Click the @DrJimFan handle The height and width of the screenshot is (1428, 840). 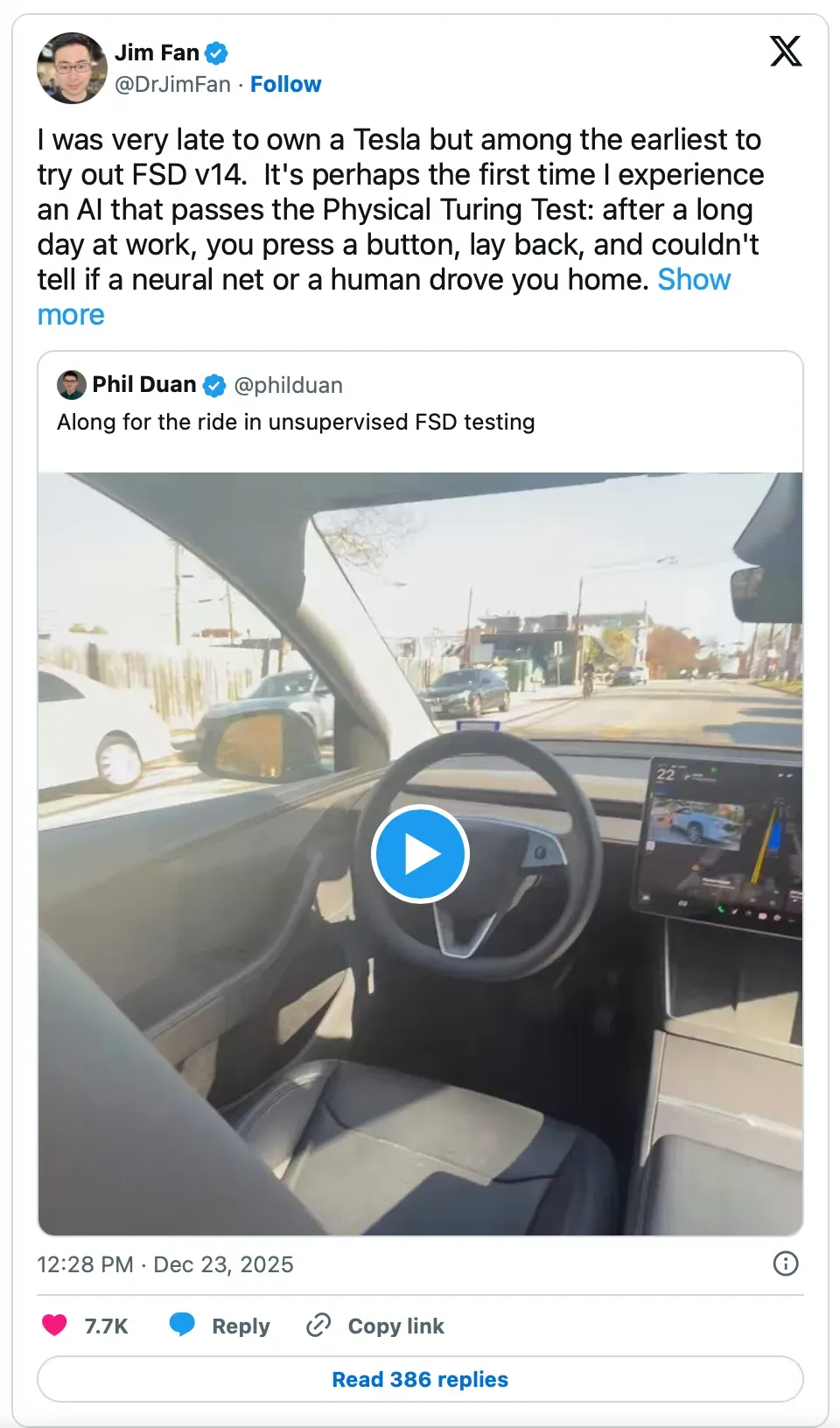point(172,84)
